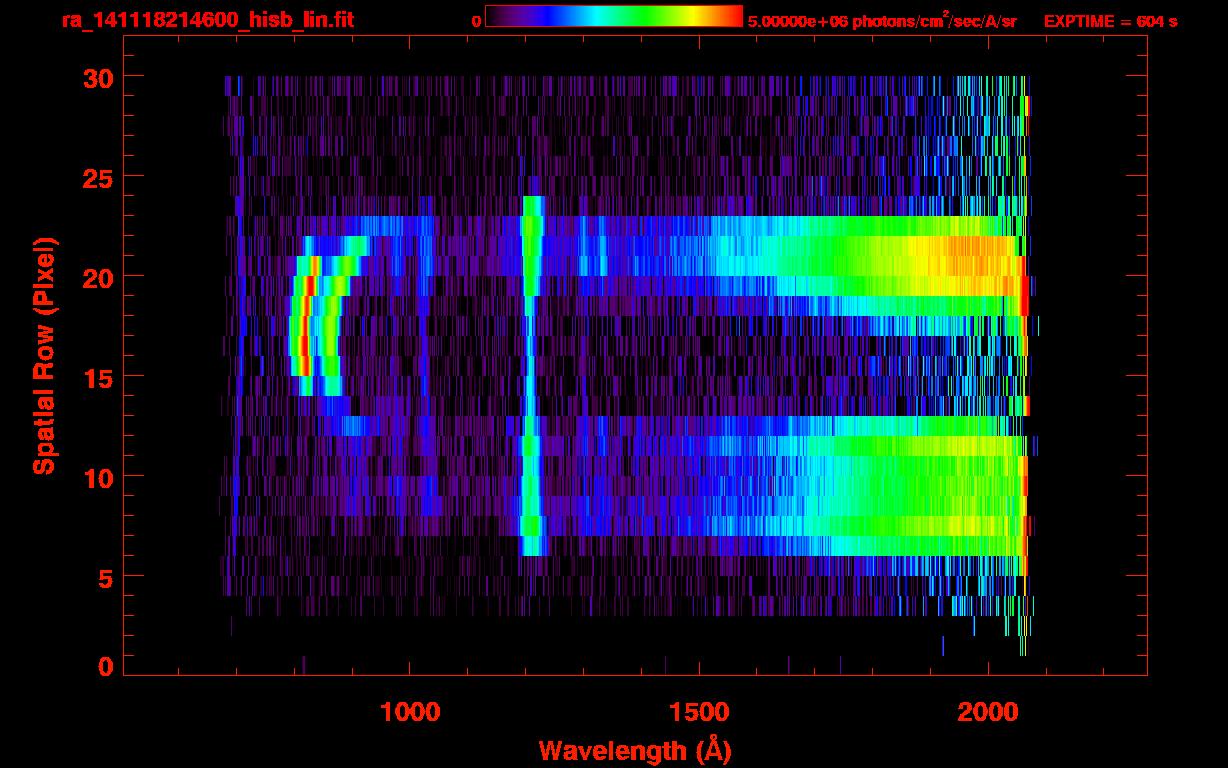Click the filename ra_141118214600_hisb_lin.fit
The width and height of the screenshot is (1228, 768).
pos(207,20)
